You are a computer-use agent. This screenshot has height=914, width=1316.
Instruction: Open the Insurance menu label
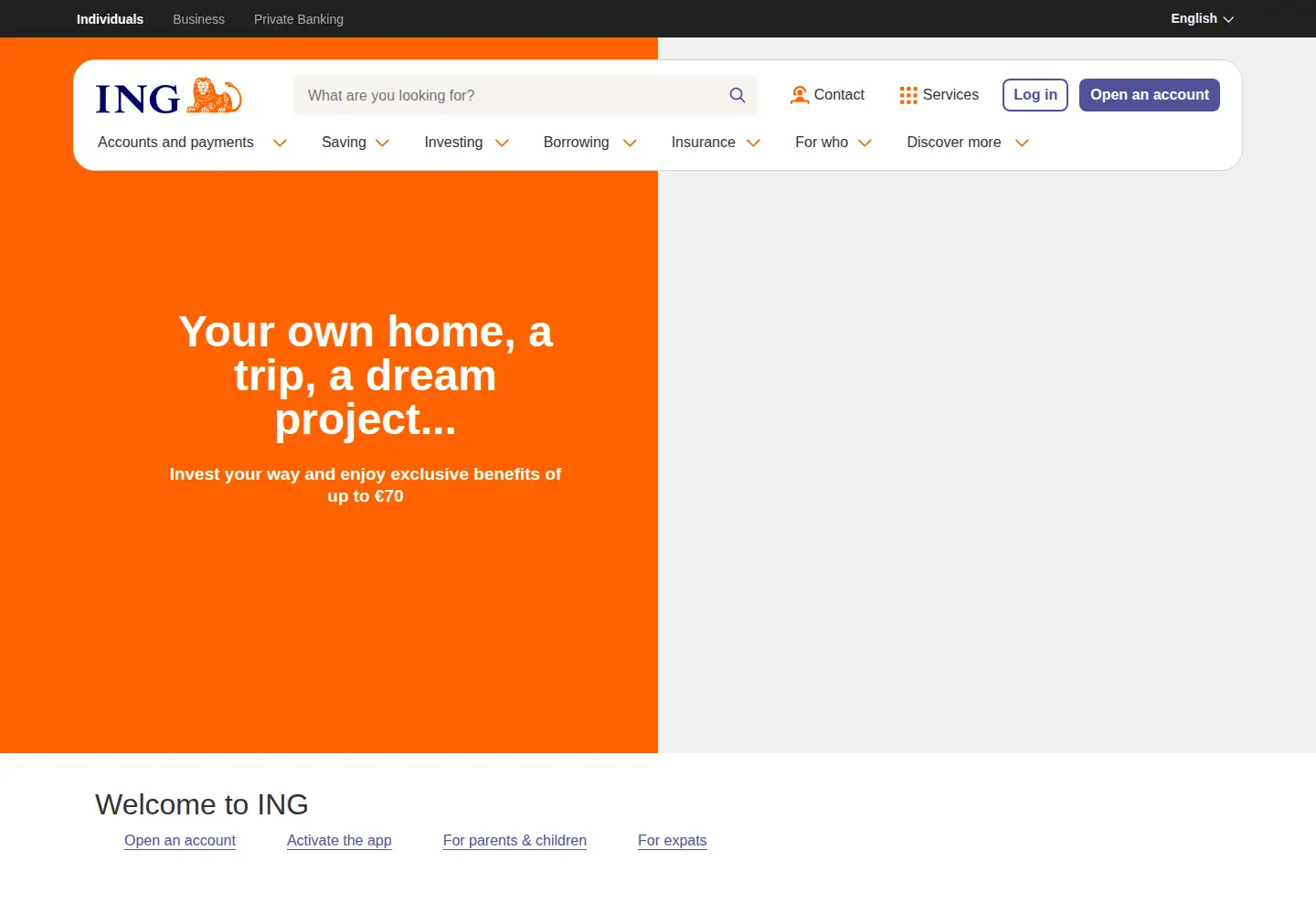(x=703, y=143)
